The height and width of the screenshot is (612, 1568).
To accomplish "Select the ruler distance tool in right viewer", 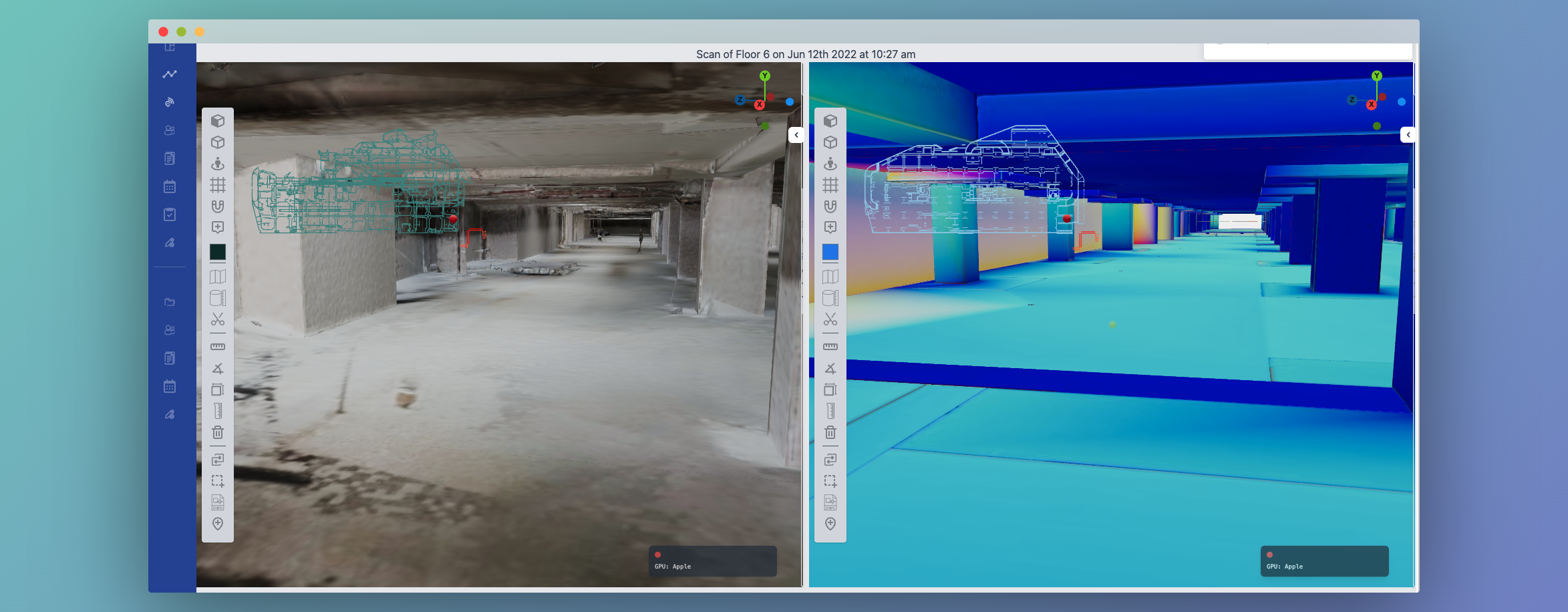I will [830, 347].
